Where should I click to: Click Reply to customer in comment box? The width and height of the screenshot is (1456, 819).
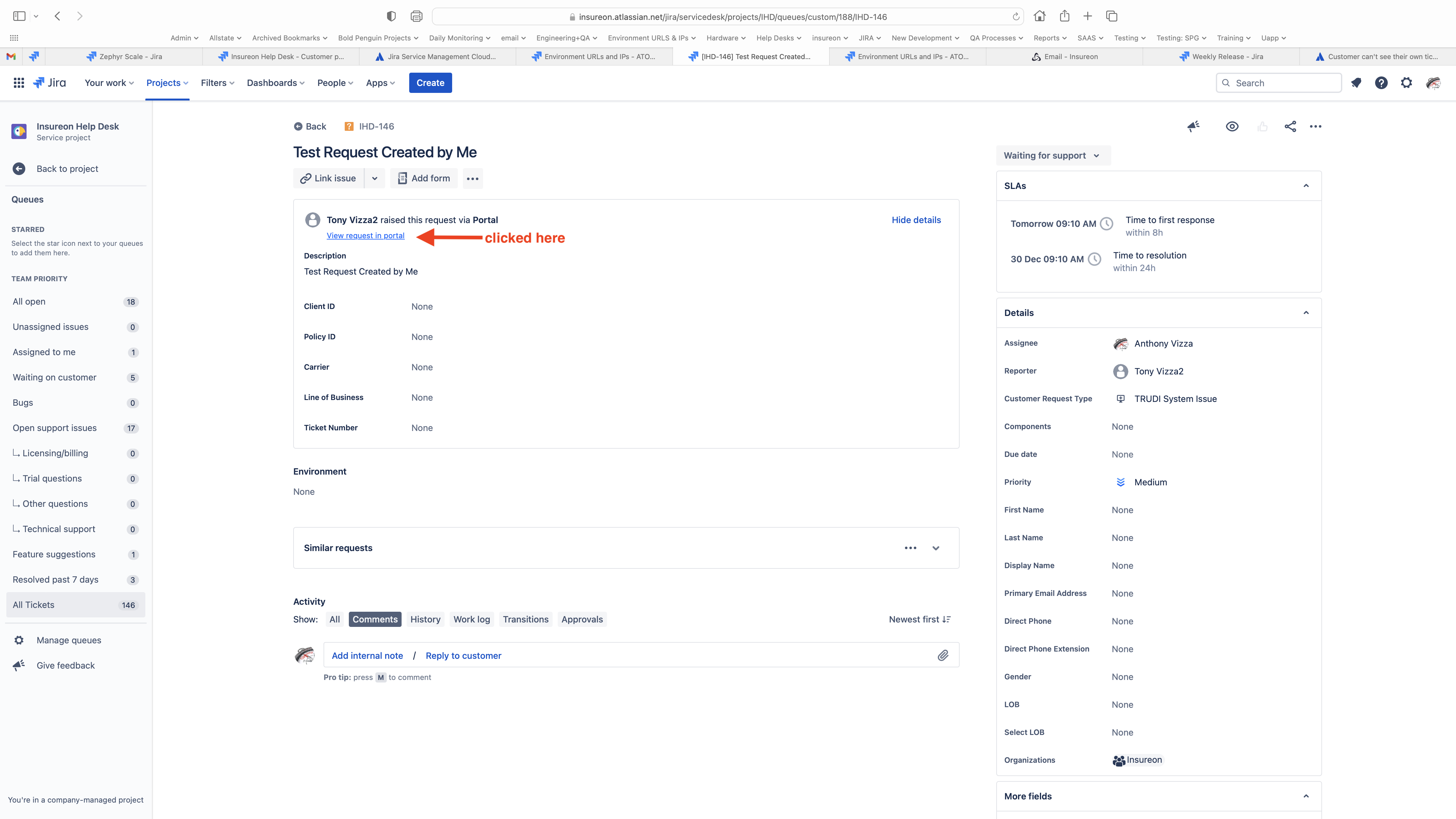[x=463, y=656]
